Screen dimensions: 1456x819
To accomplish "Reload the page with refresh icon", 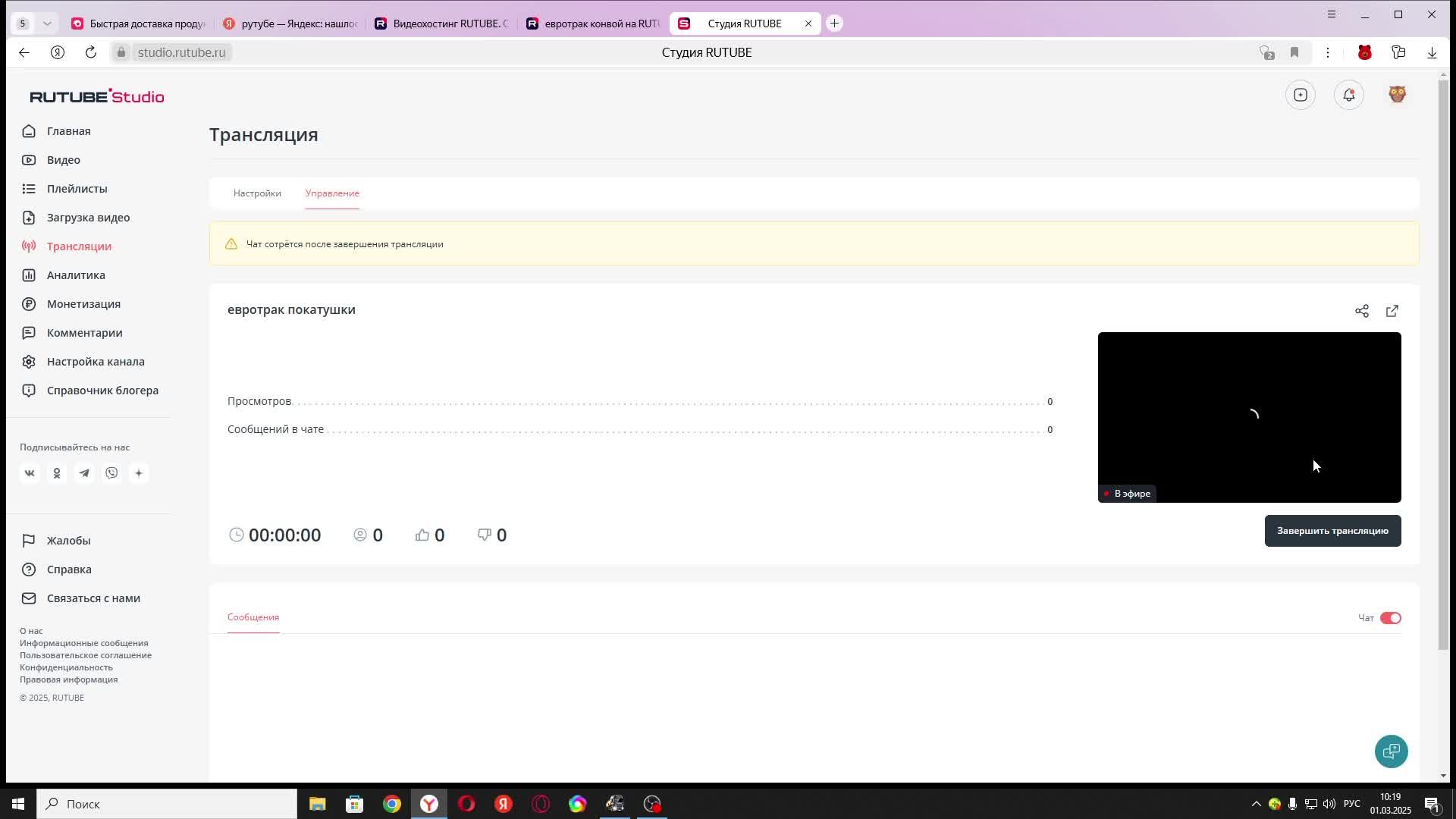I will (x=91, y=52).
